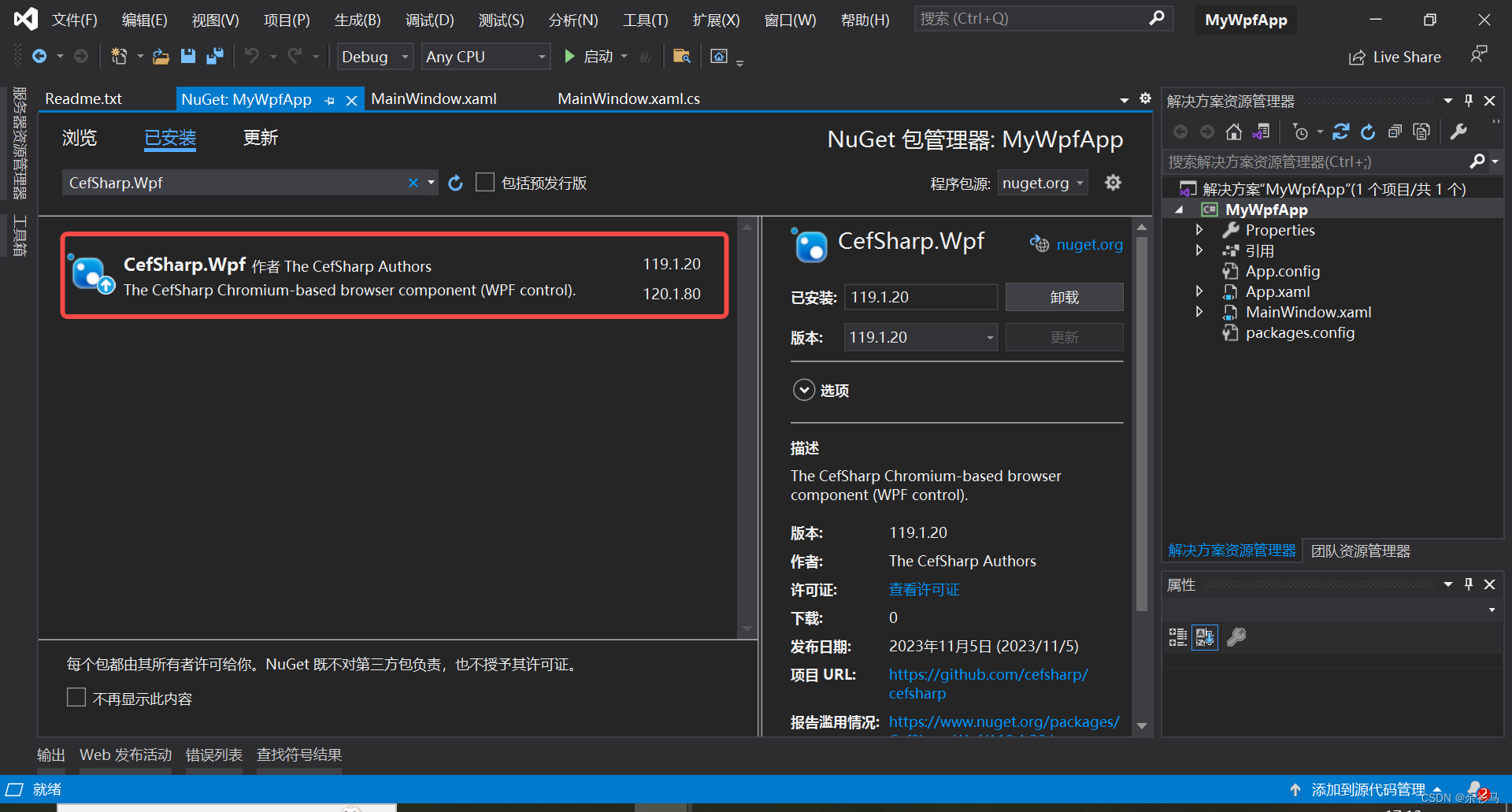Viewport: 1512px width, 812px height.
Task: Click the Undo icon on the toolbar
Action: (250, 56)
